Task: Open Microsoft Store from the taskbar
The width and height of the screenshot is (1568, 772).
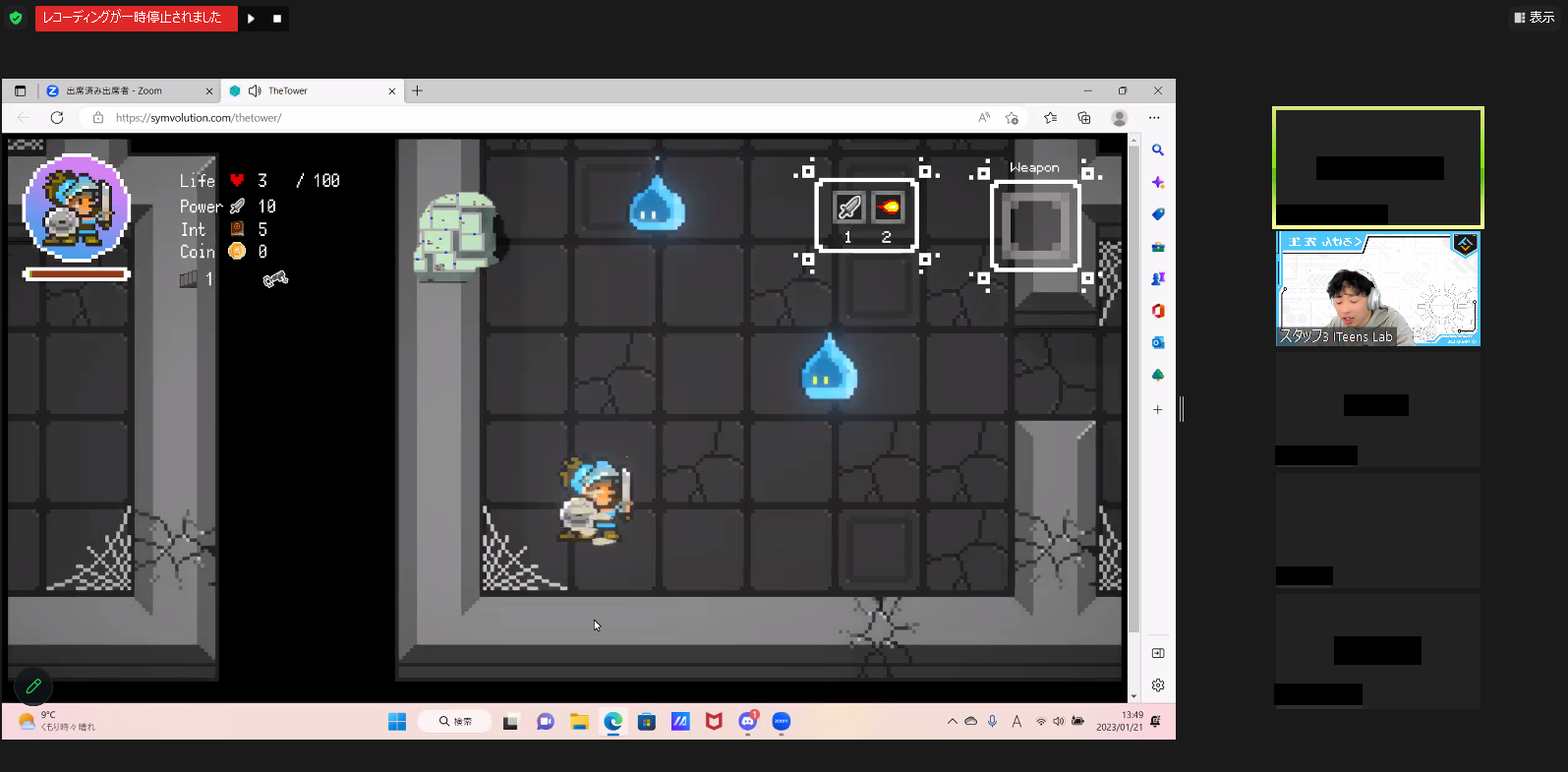Action: (646, 722)
